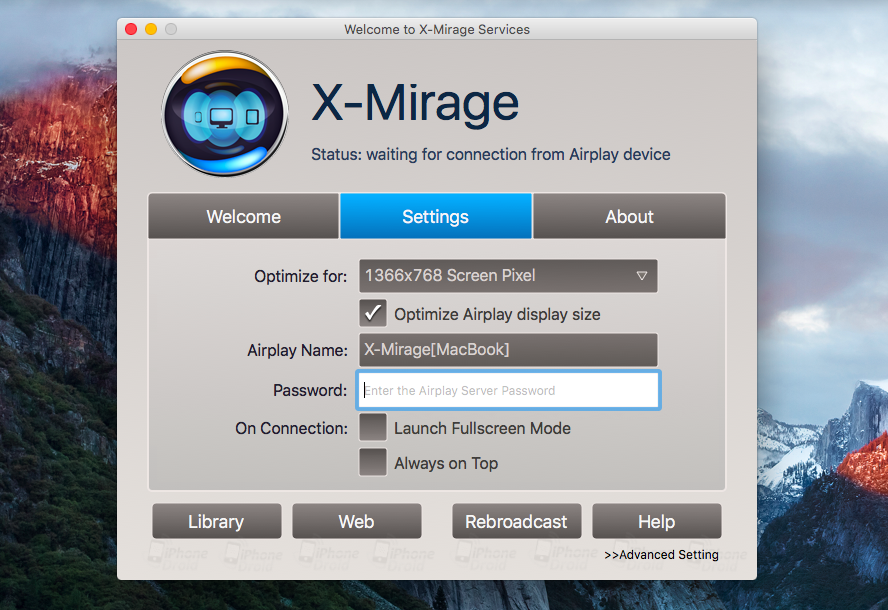
Task: Open the Help button
Action: [657, 521]
